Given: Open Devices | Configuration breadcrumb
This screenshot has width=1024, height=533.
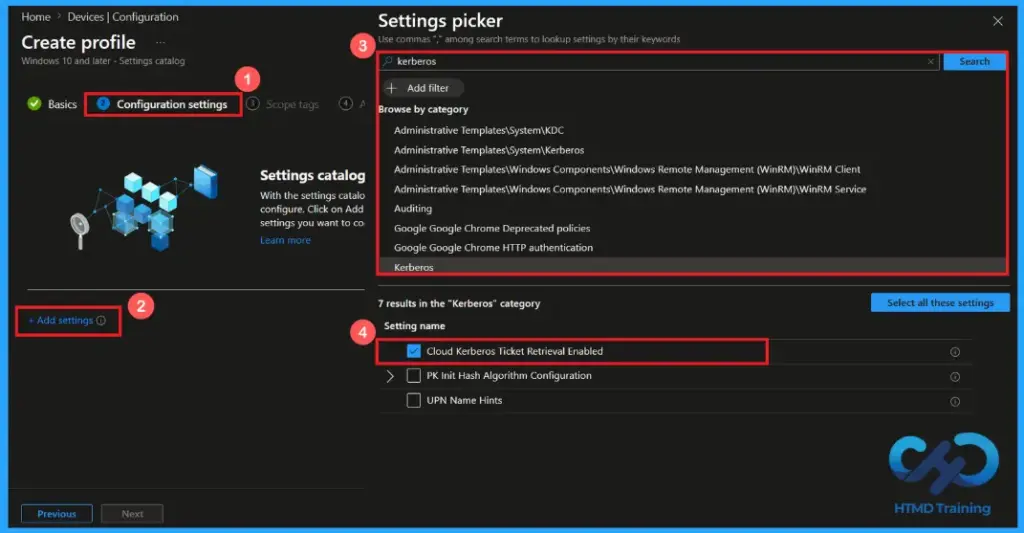Looking at the screenshot, I should [123, 17].
